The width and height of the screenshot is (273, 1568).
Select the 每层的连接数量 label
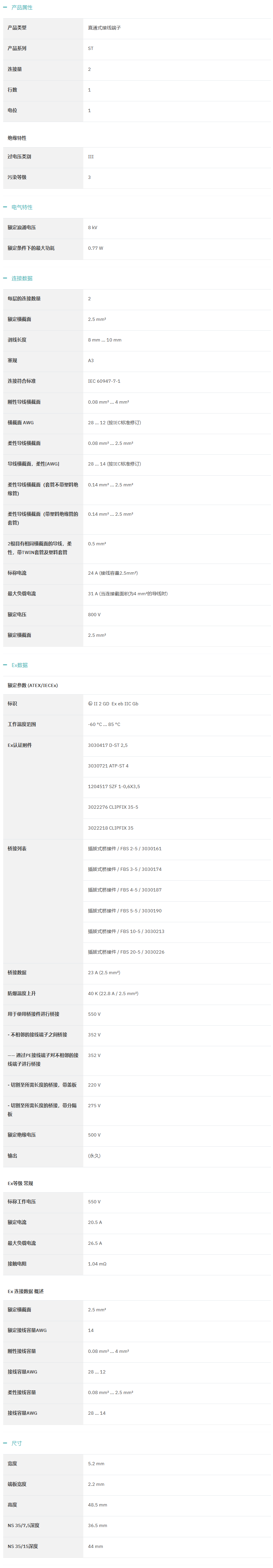24,299
